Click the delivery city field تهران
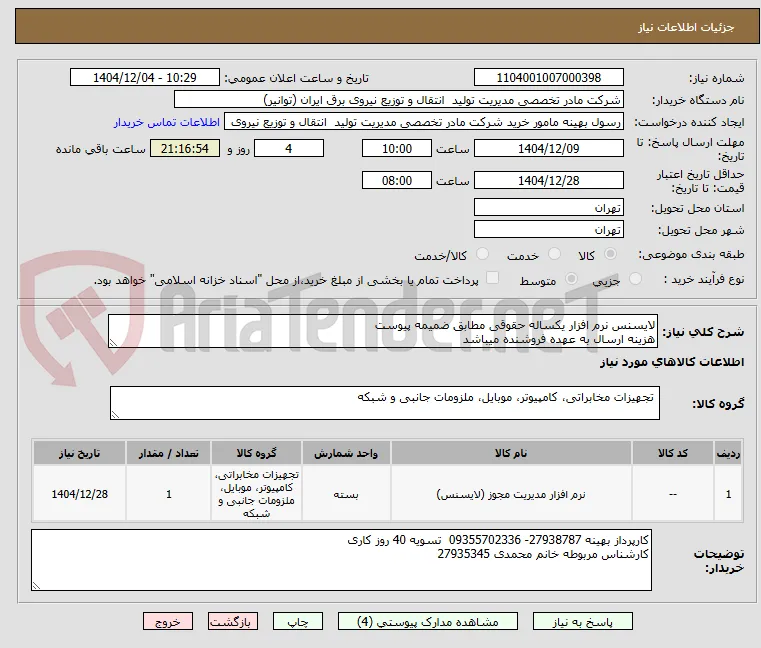761x648 pixels. point(549,230)
